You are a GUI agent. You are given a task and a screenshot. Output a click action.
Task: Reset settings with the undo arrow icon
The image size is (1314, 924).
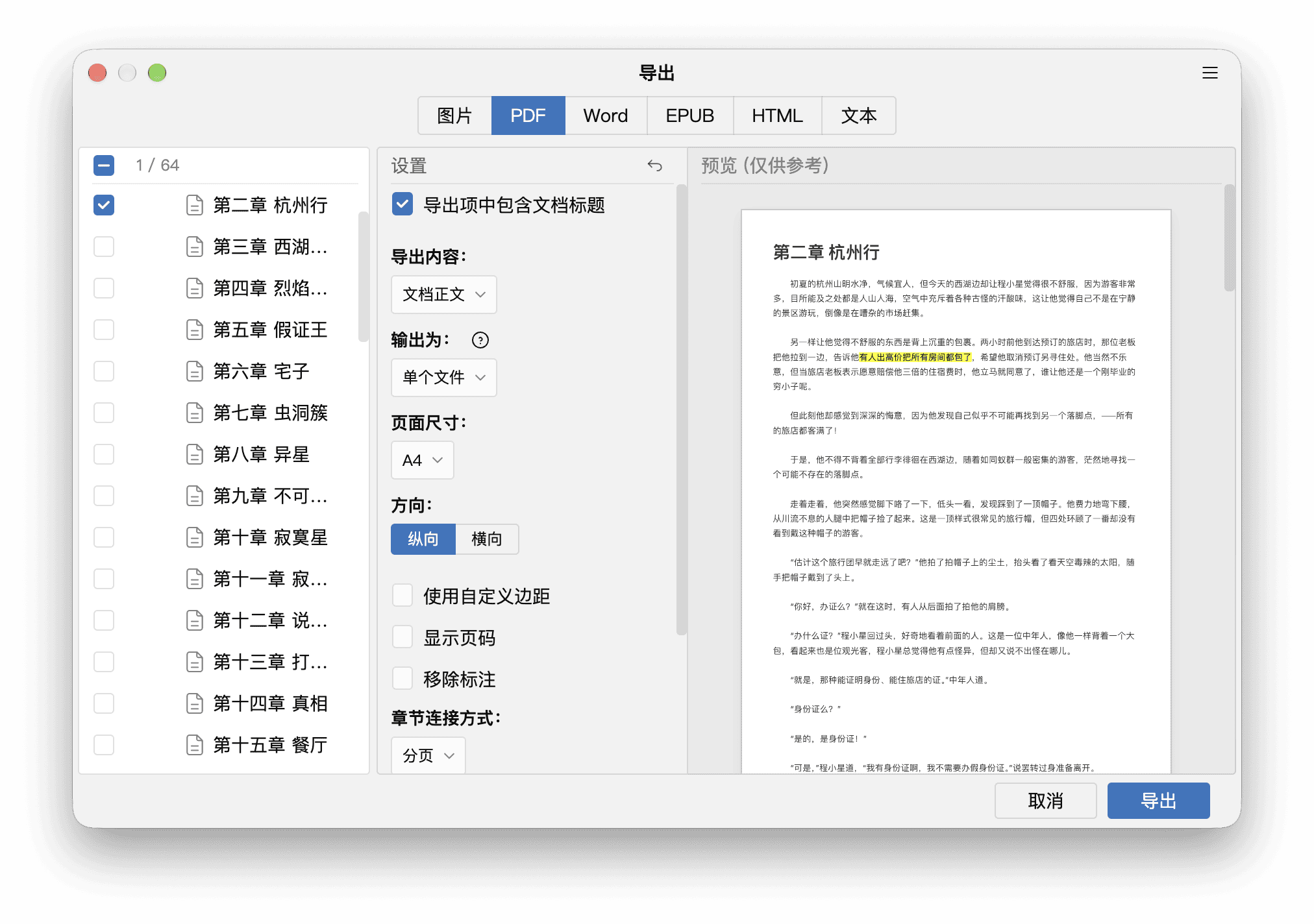click(654, 165)
